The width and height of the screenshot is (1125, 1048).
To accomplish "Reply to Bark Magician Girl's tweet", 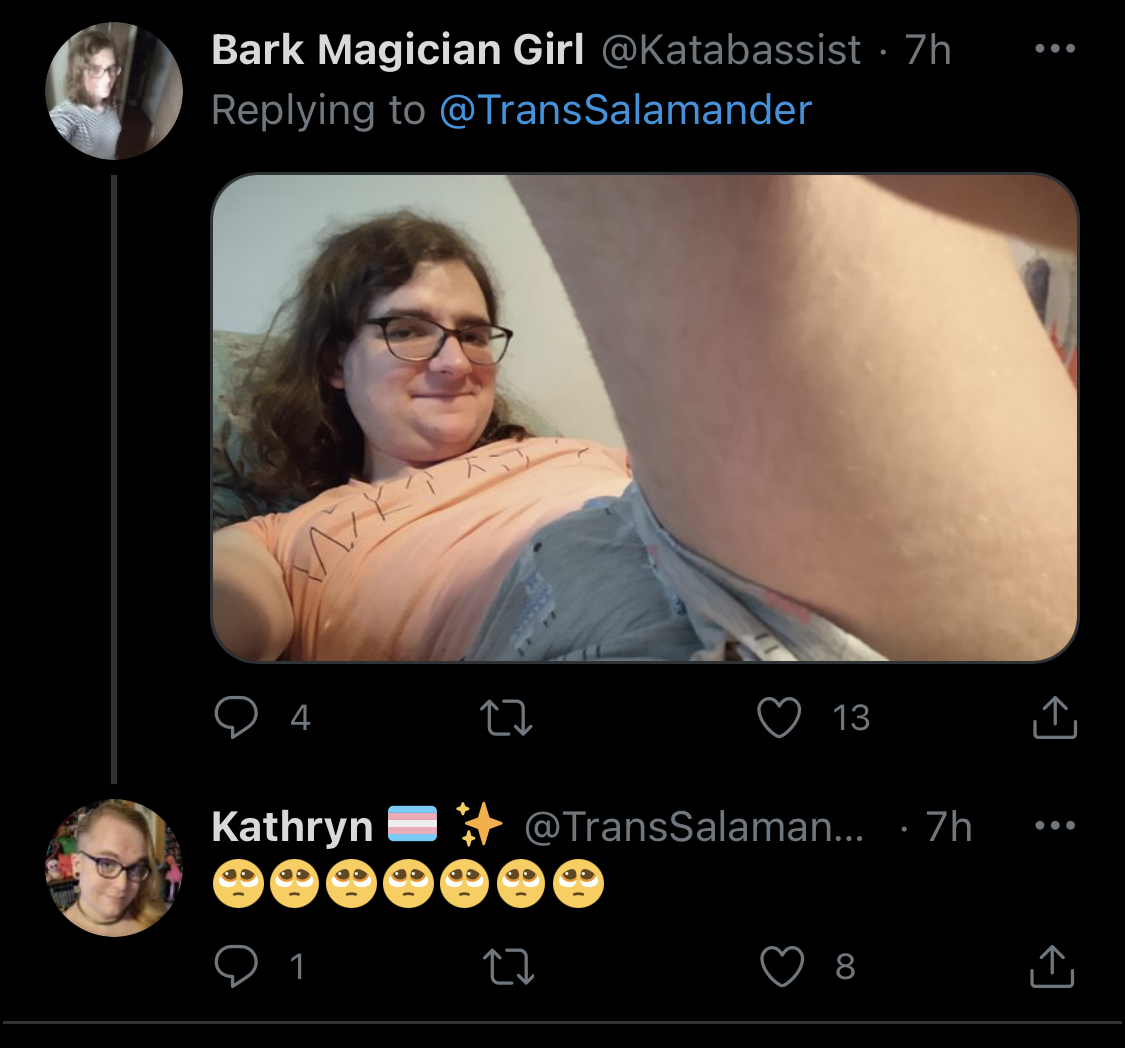I will pyautogui.click(x=236, y=717).
